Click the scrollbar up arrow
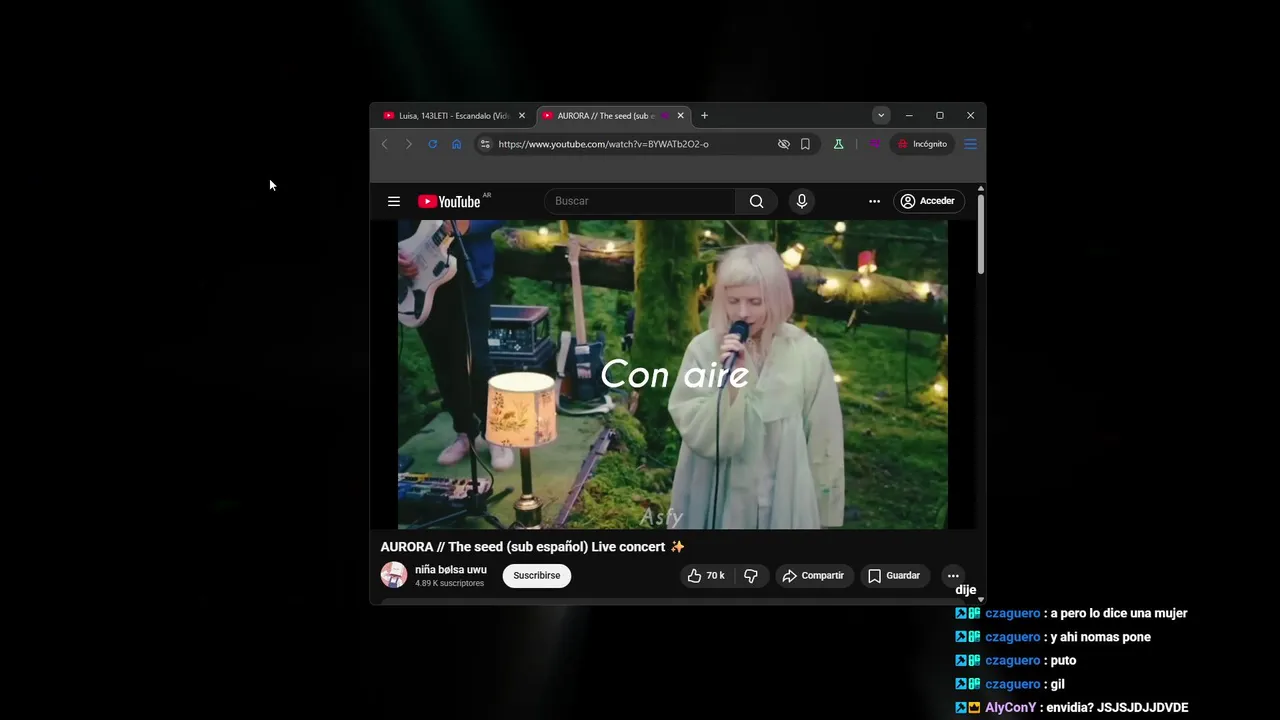The image size is (1280, 720). point(981,188)
